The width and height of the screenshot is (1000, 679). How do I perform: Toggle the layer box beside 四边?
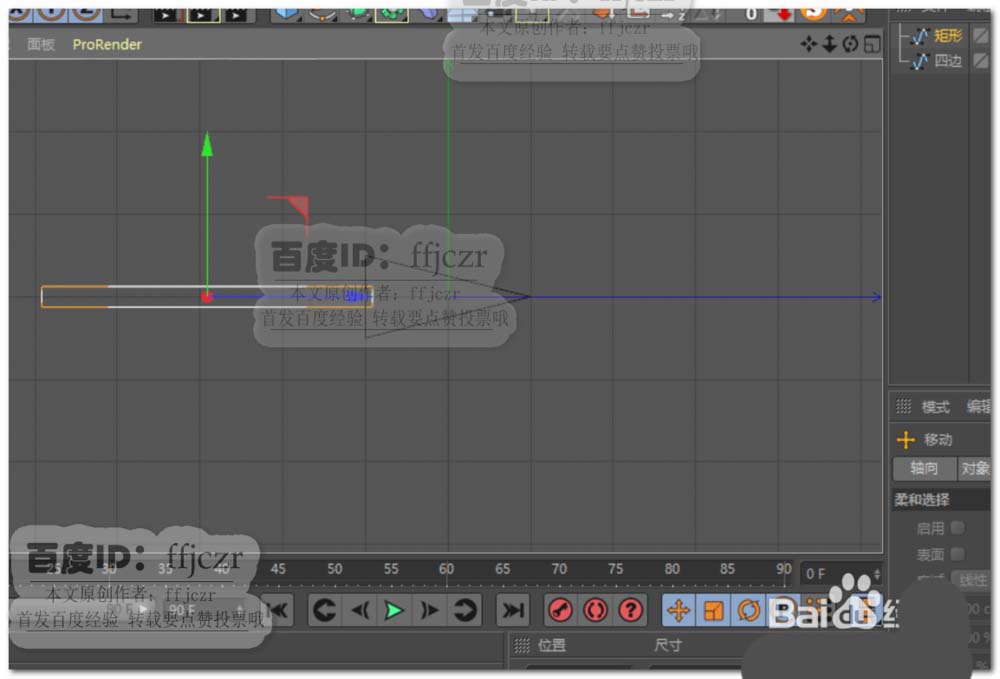coord(981,61)
